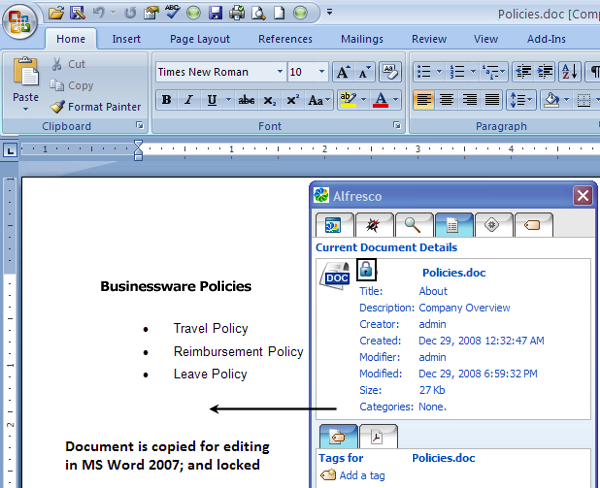Open underline style dropdown arrow

tap(228, 100)
